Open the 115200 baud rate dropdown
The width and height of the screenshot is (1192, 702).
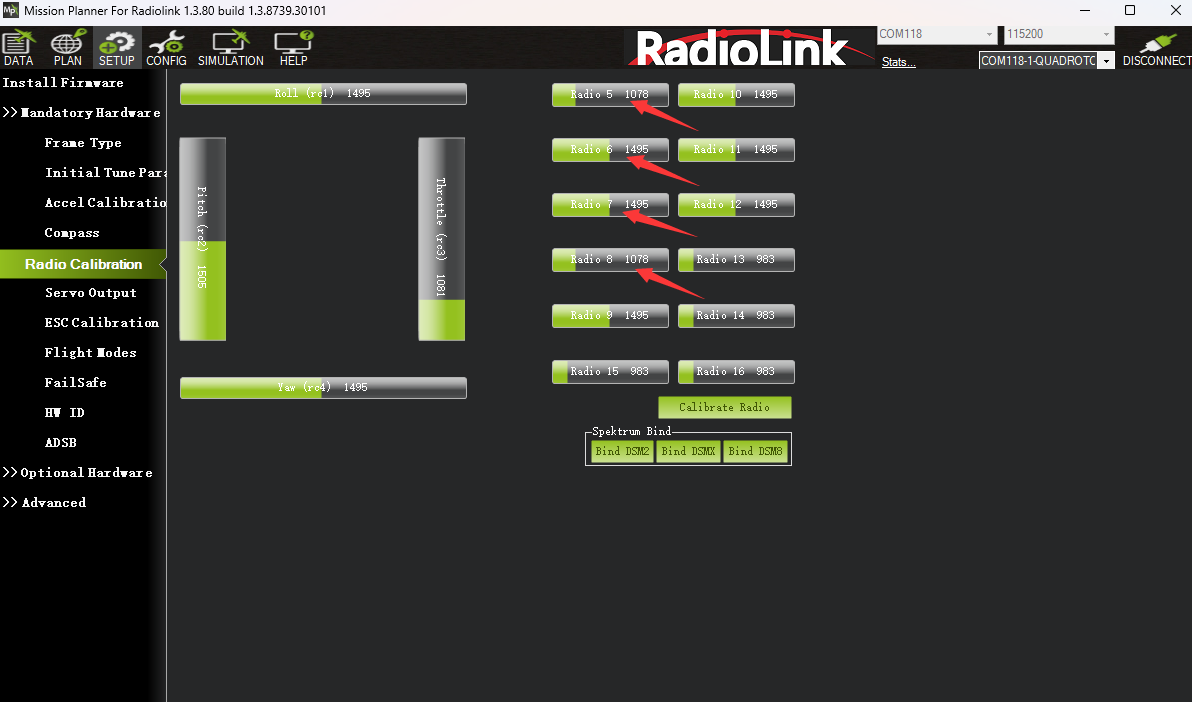1059,35
